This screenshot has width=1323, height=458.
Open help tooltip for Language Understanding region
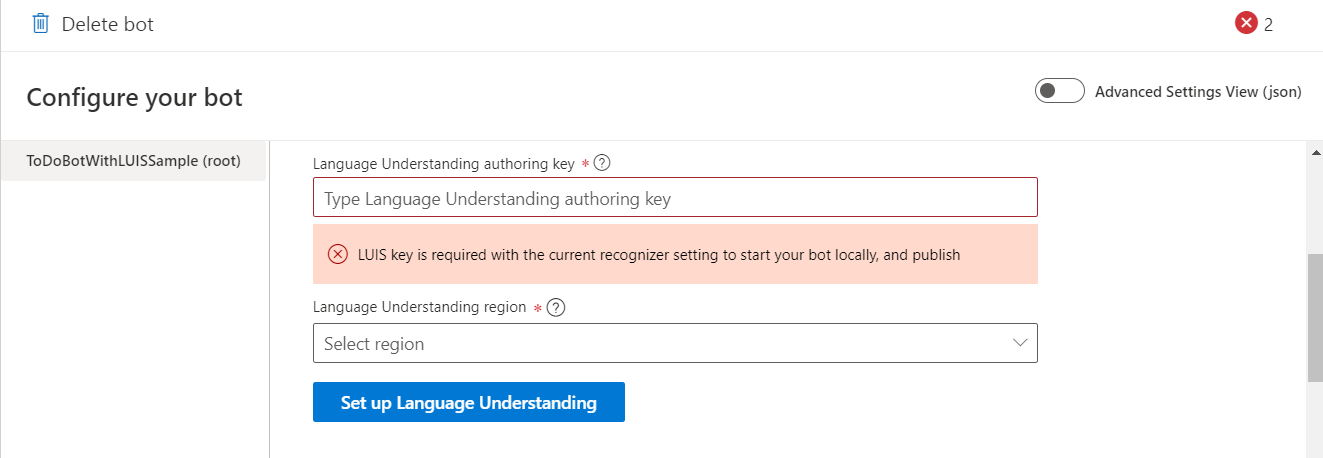tap(557, 308)
